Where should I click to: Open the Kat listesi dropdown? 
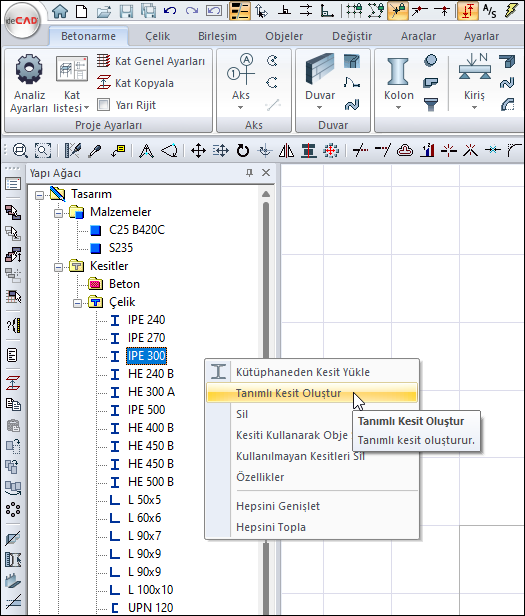tap(72, 101)
